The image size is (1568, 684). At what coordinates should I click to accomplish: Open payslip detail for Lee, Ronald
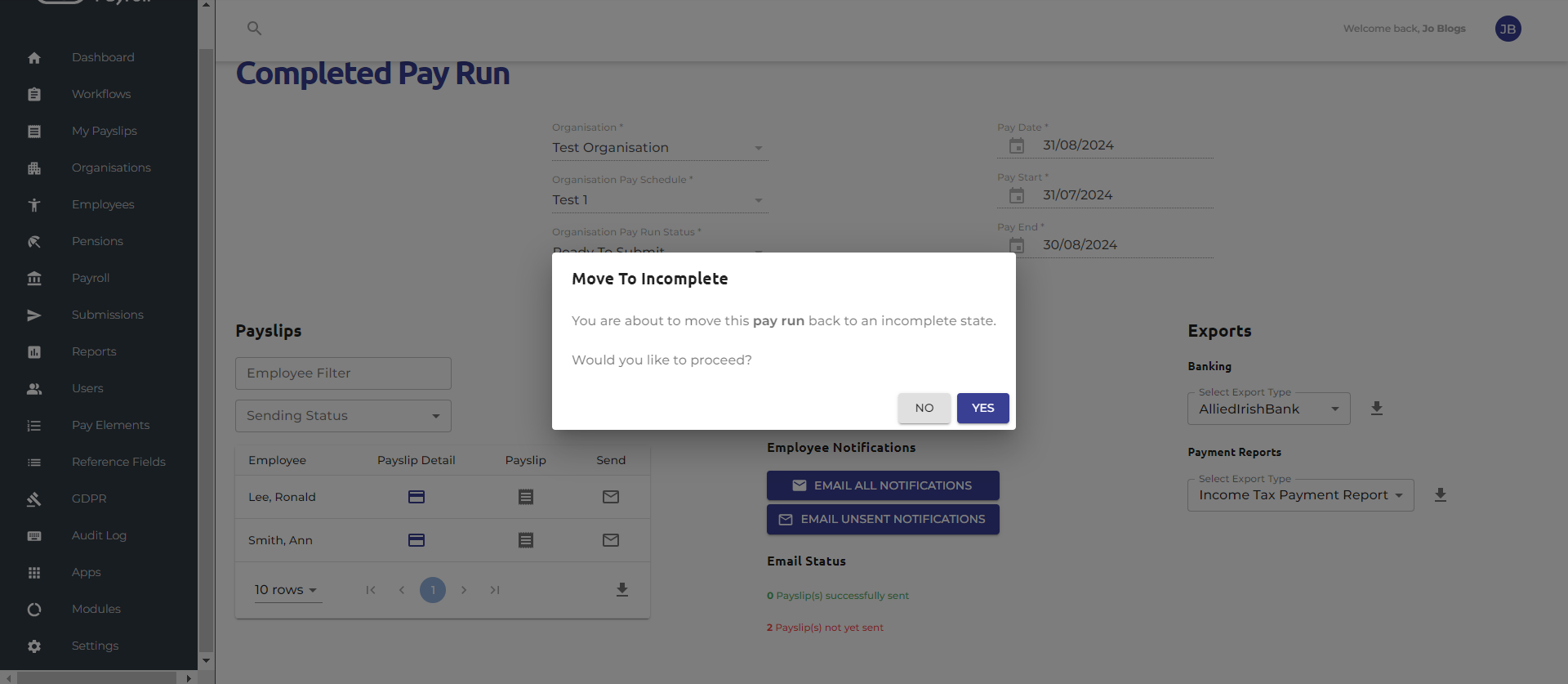click(416, 497)
